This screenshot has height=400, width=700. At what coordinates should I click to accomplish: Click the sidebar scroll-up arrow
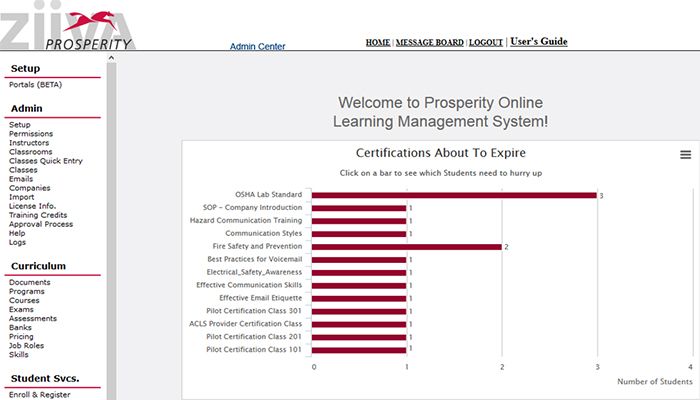(x=111, y=58)
